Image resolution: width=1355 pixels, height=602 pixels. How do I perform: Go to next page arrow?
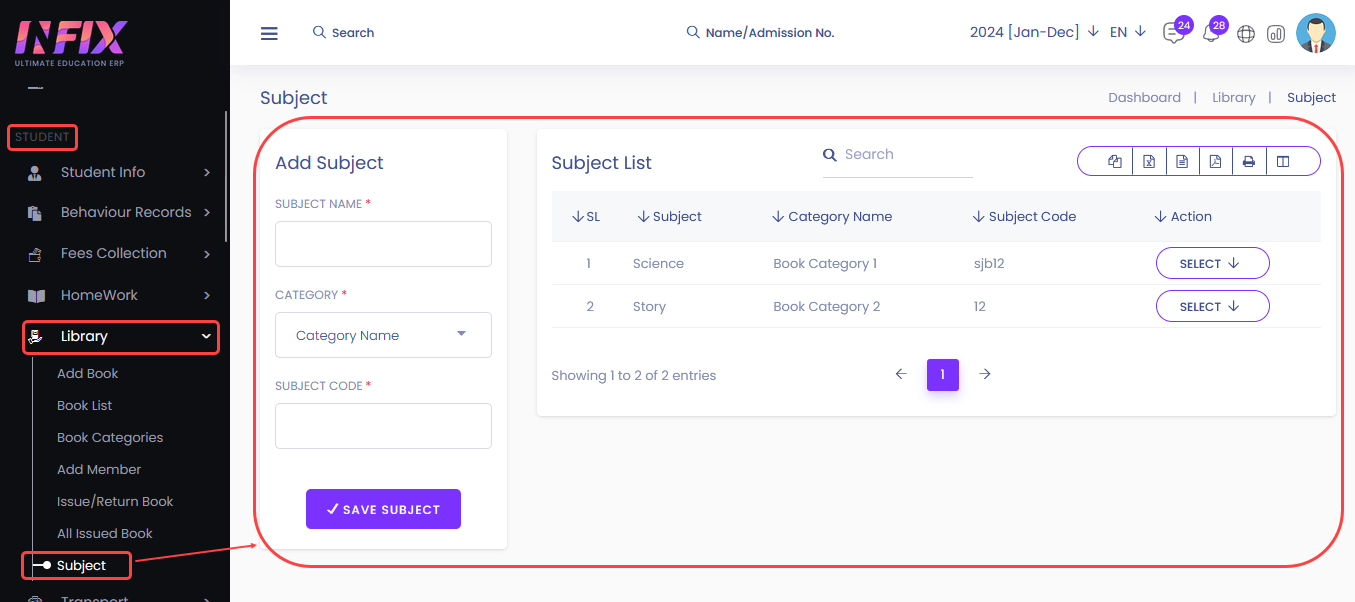(985, 374)
